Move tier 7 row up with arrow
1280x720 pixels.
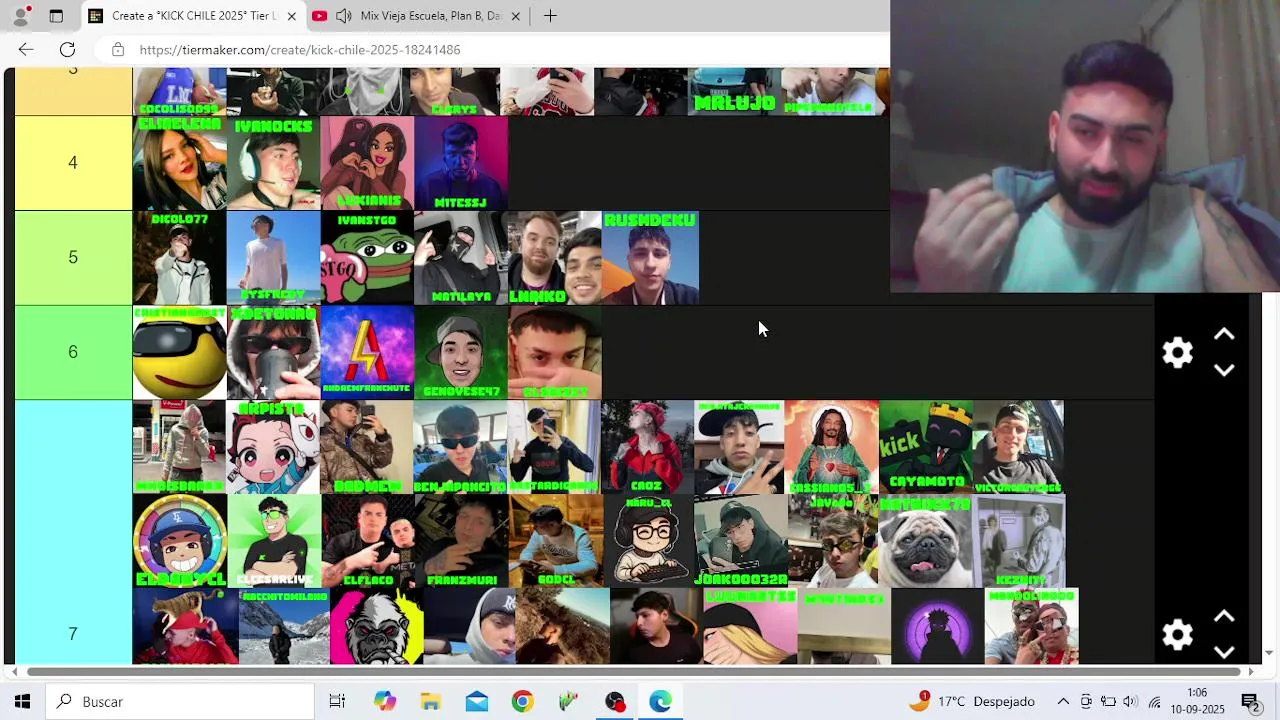point(1224,617)
